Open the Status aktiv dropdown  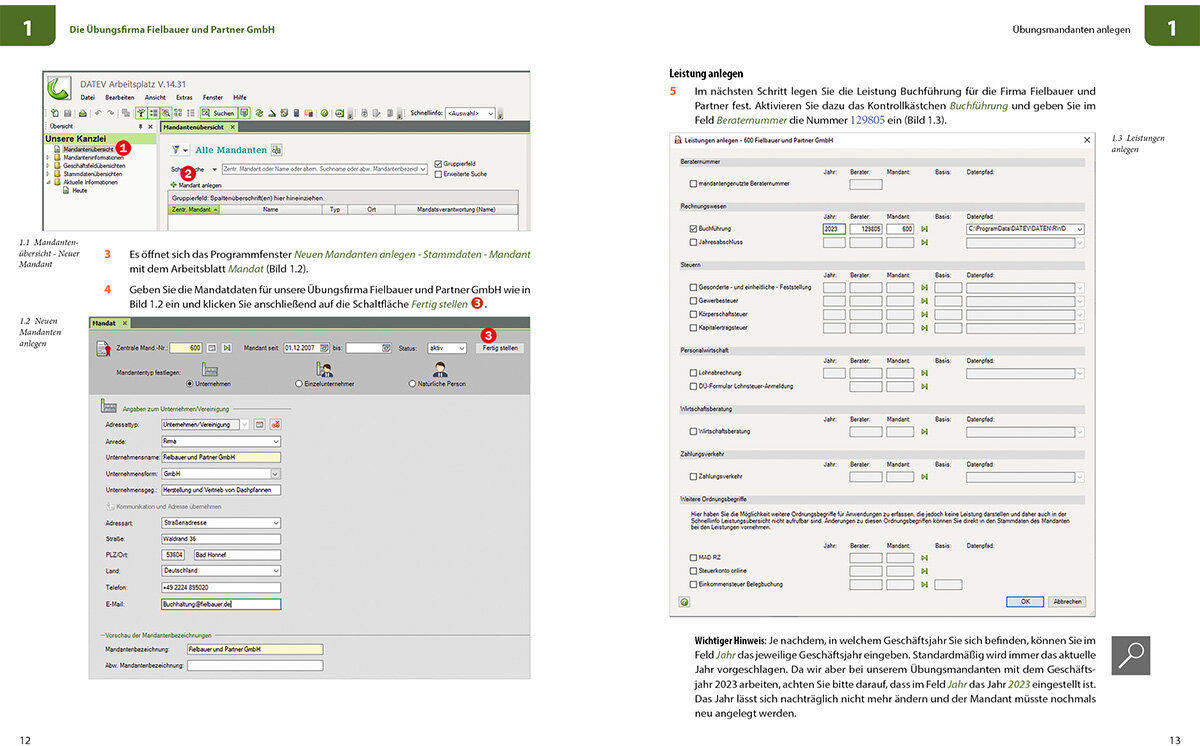[446, 348]
